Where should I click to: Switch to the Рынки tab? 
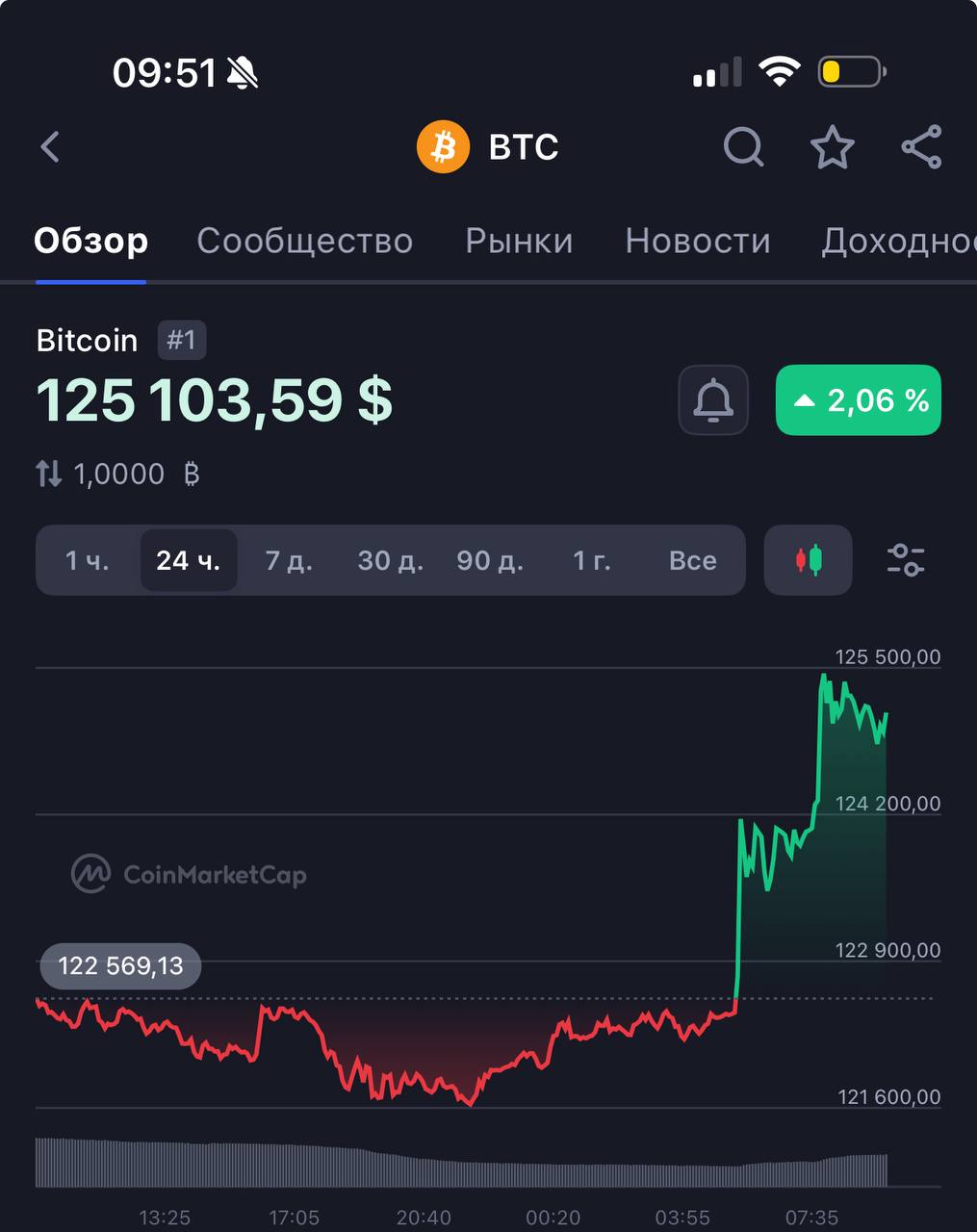pos(519,241)
